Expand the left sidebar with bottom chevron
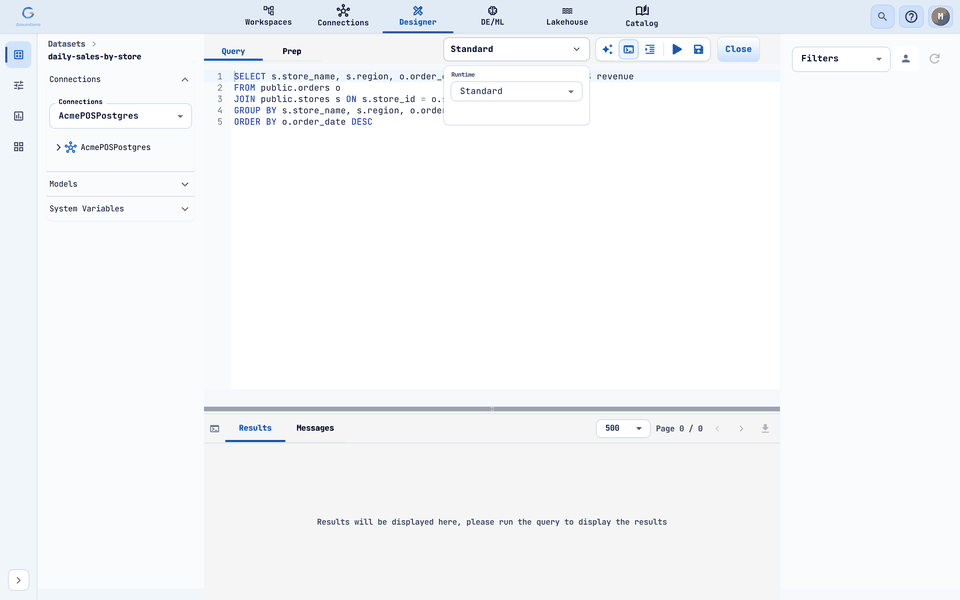This screenshot has height=600, width=960. tap(18, 580)
